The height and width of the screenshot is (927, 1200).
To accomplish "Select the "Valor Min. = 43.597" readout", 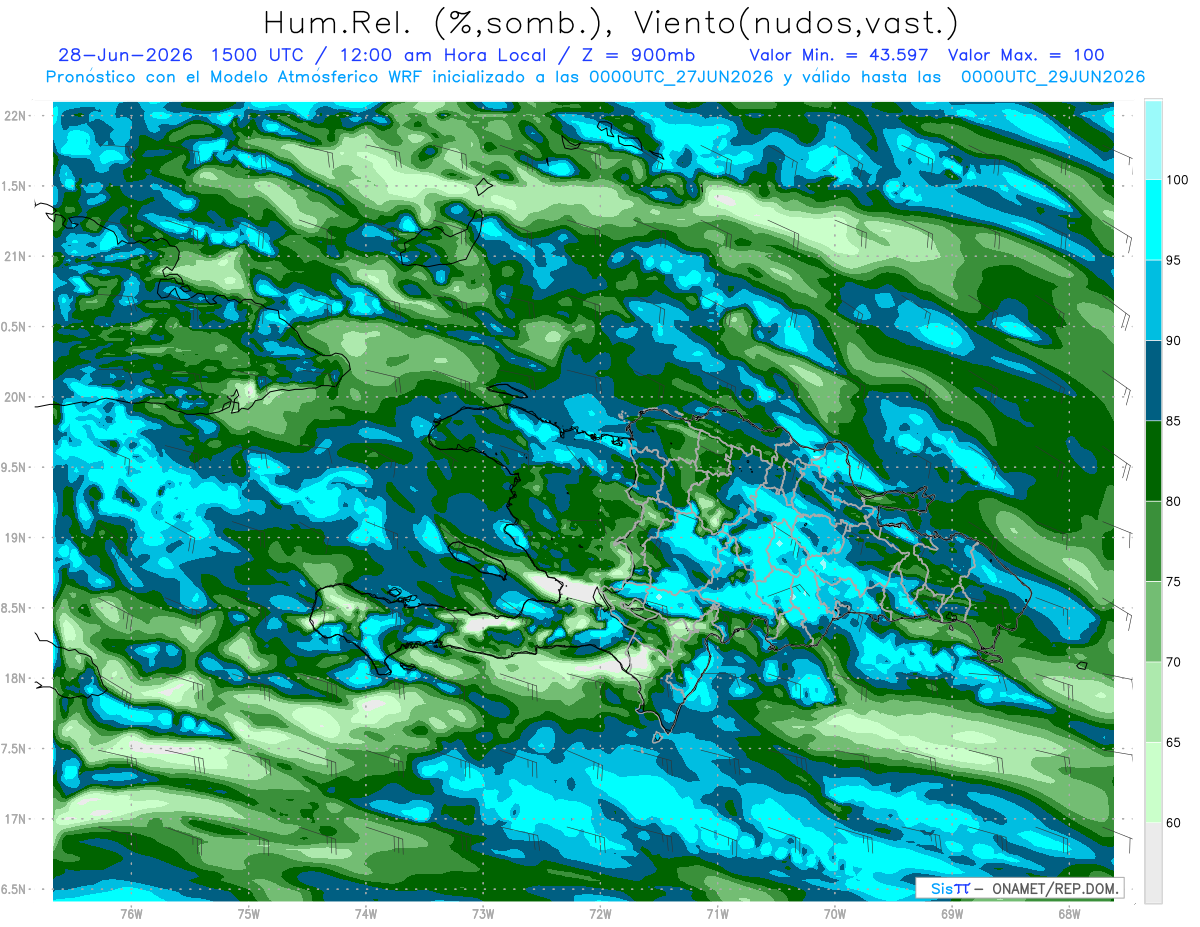I will point(838,56).
